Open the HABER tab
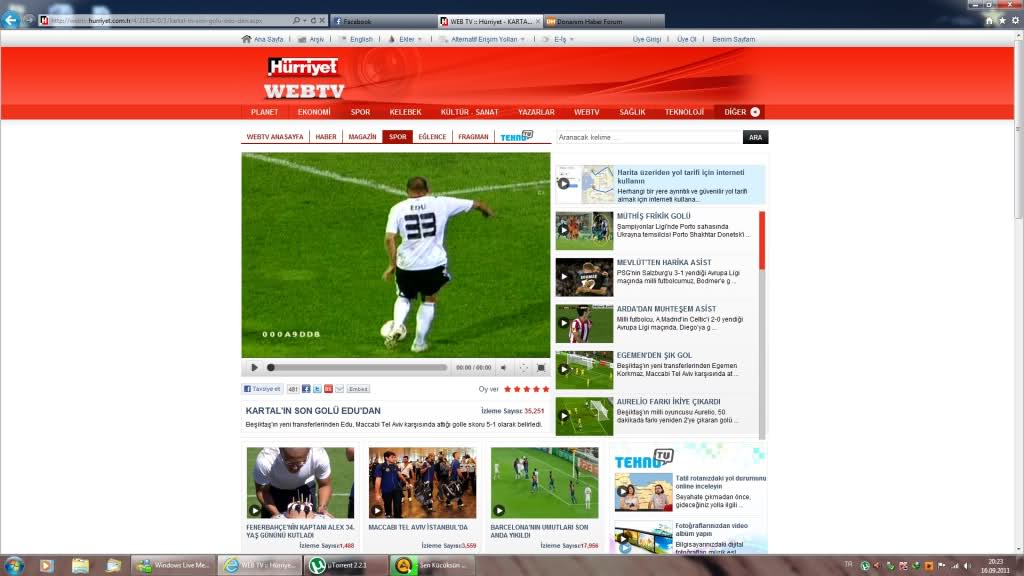The width and height of the screenshot is (1024, 576). [326, 136]
